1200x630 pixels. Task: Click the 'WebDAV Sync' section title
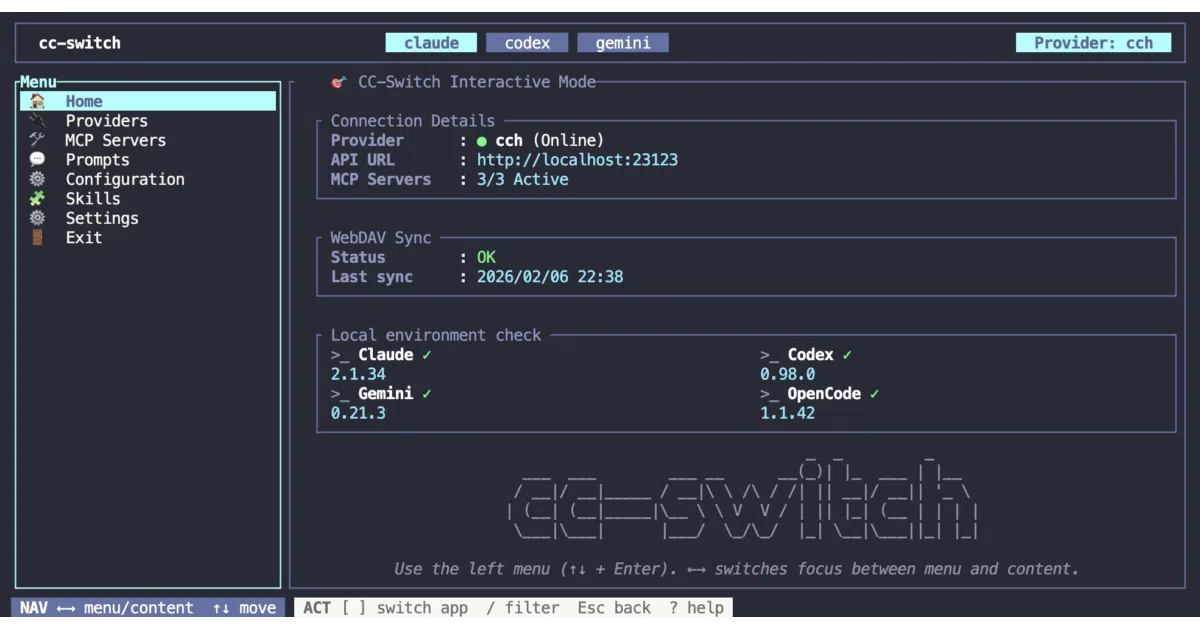pyautogui.click(x=381, y=238)
